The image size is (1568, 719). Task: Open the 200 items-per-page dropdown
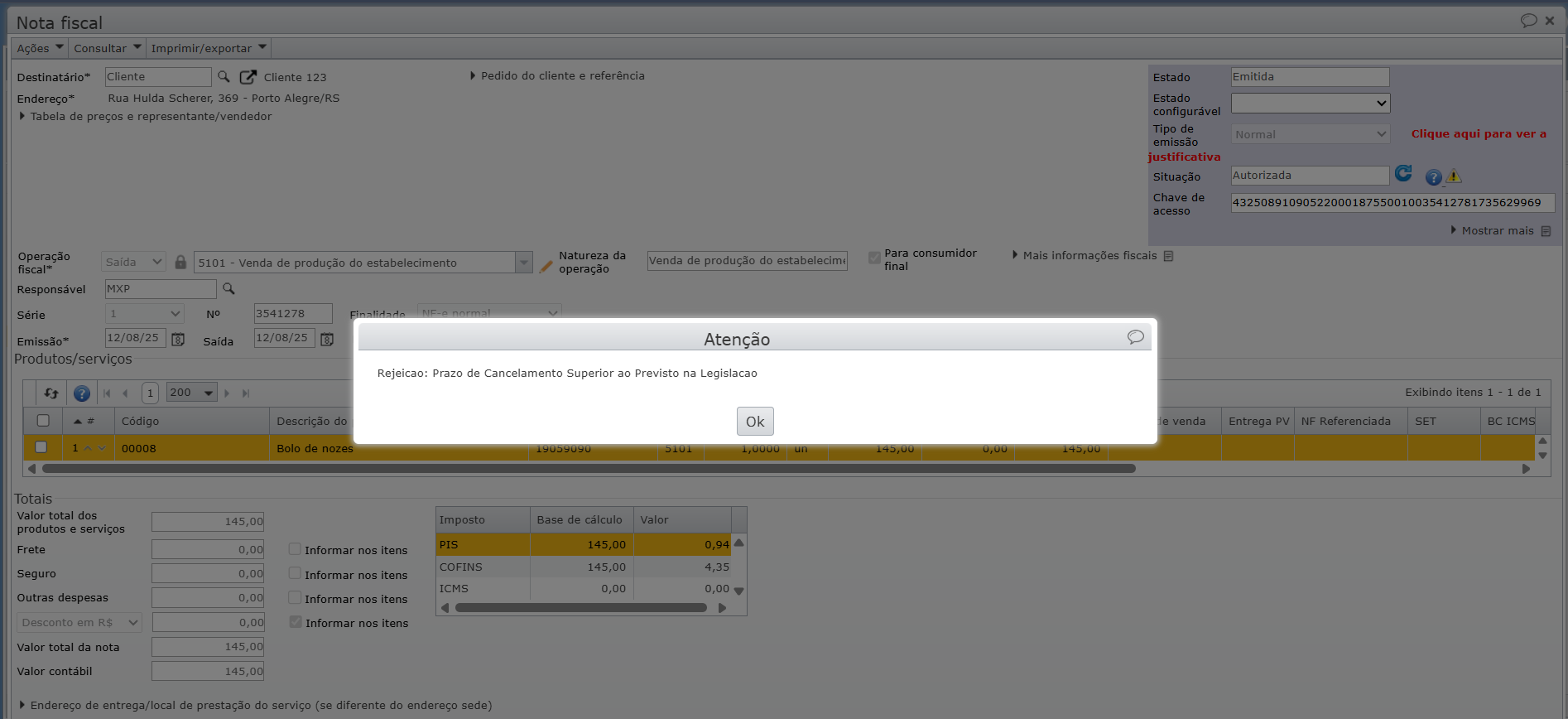click(192, 393)
